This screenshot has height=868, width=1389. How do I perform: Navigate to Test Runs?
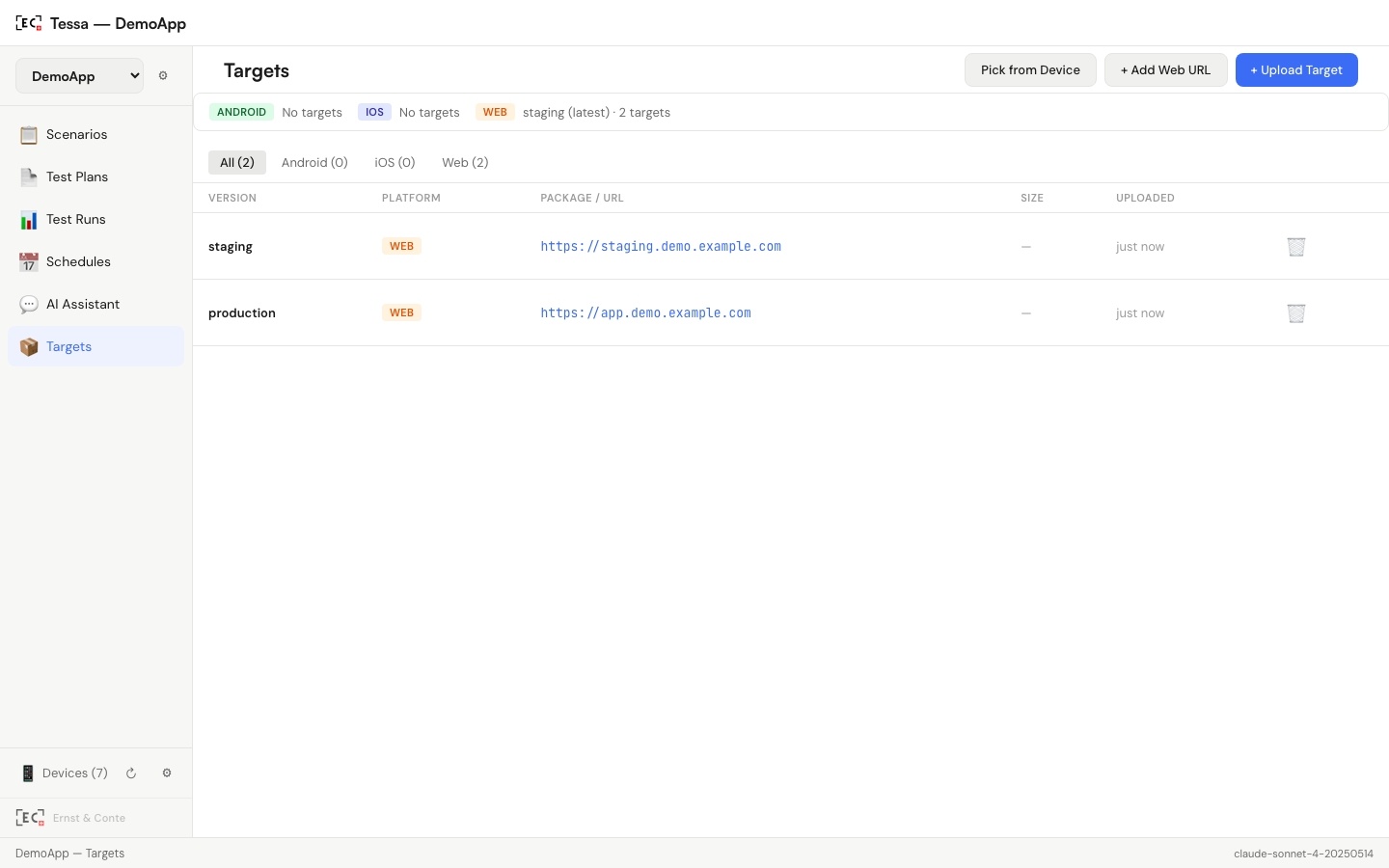point(95,219)
